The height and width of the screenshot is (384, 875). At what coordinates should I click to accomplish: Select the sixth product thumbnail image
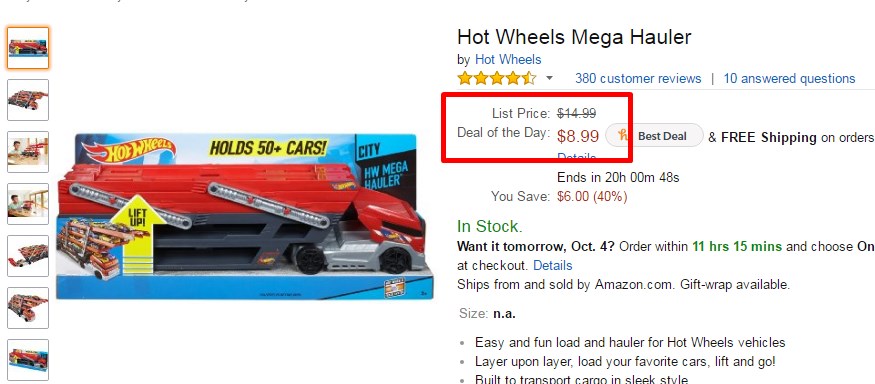[x=28, y=308]
